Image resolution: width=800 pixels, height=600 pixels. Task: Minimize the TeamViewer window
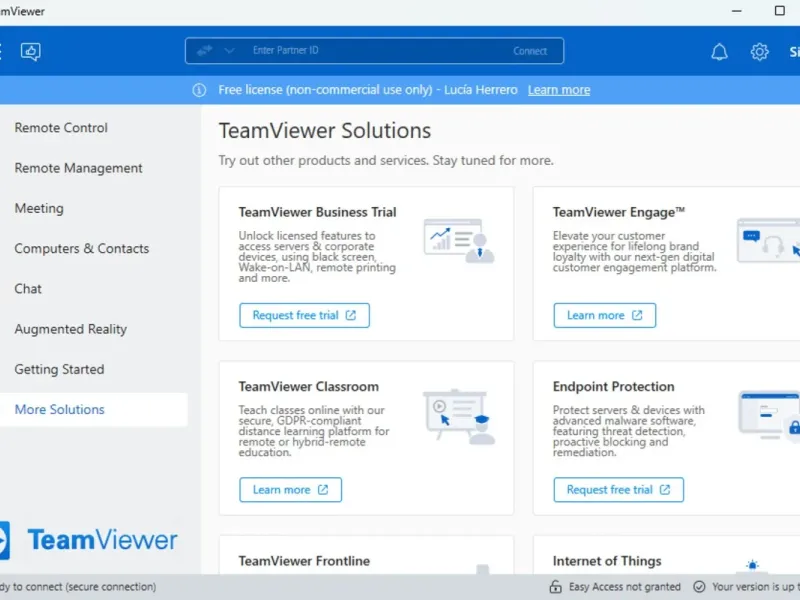pyautogui.click(x=737, y=11)
